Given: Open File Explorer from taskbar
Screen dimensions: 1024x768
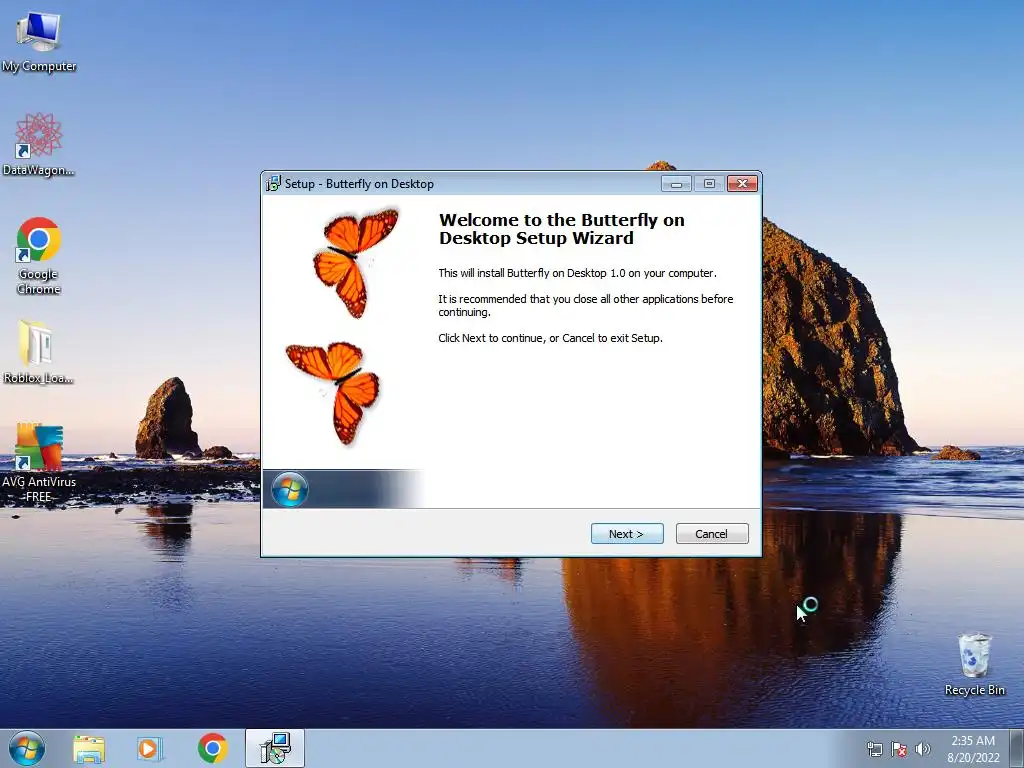Looking at the screenshot, I should tap(89, 749).
